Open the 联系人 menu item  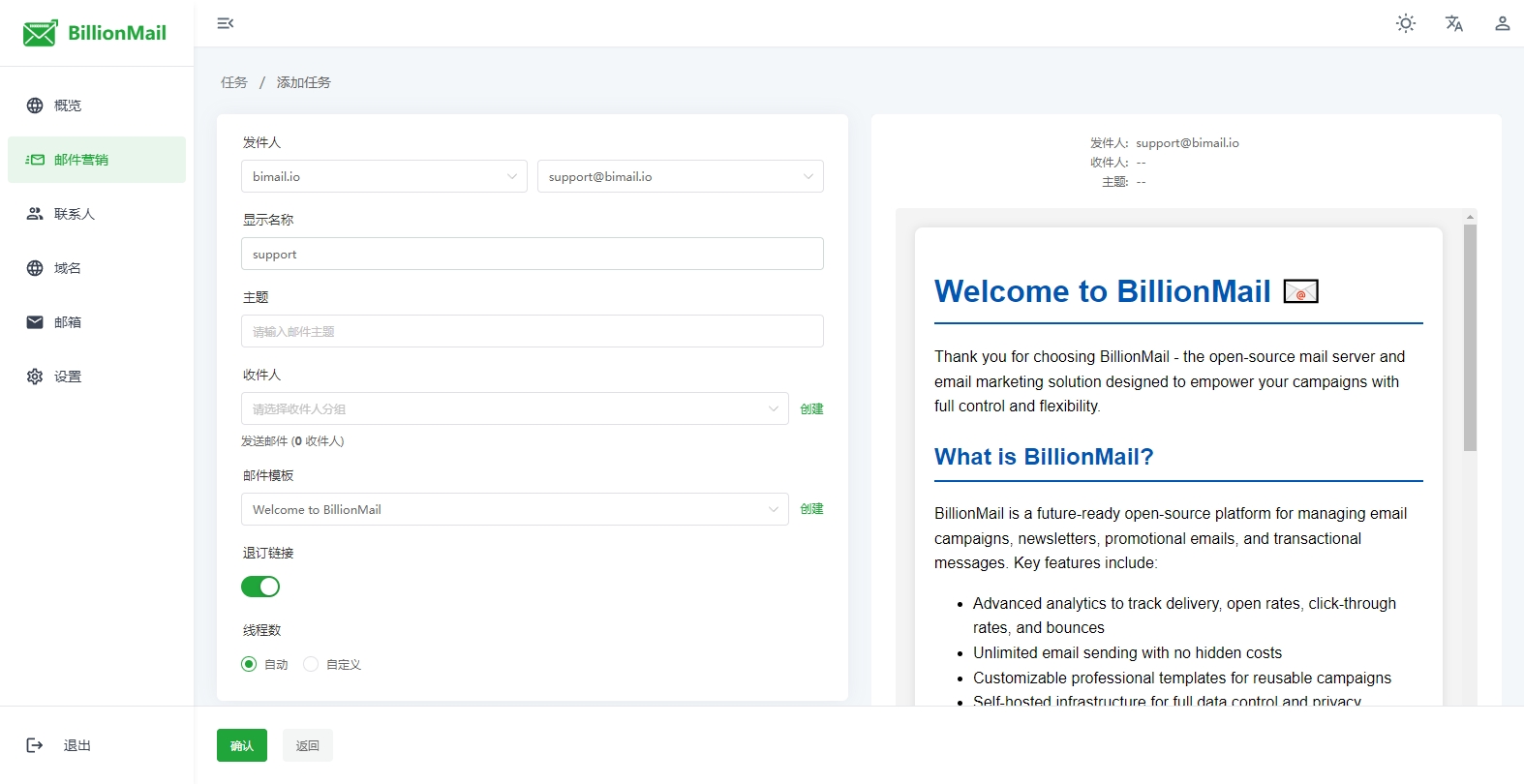click(97, 214)
